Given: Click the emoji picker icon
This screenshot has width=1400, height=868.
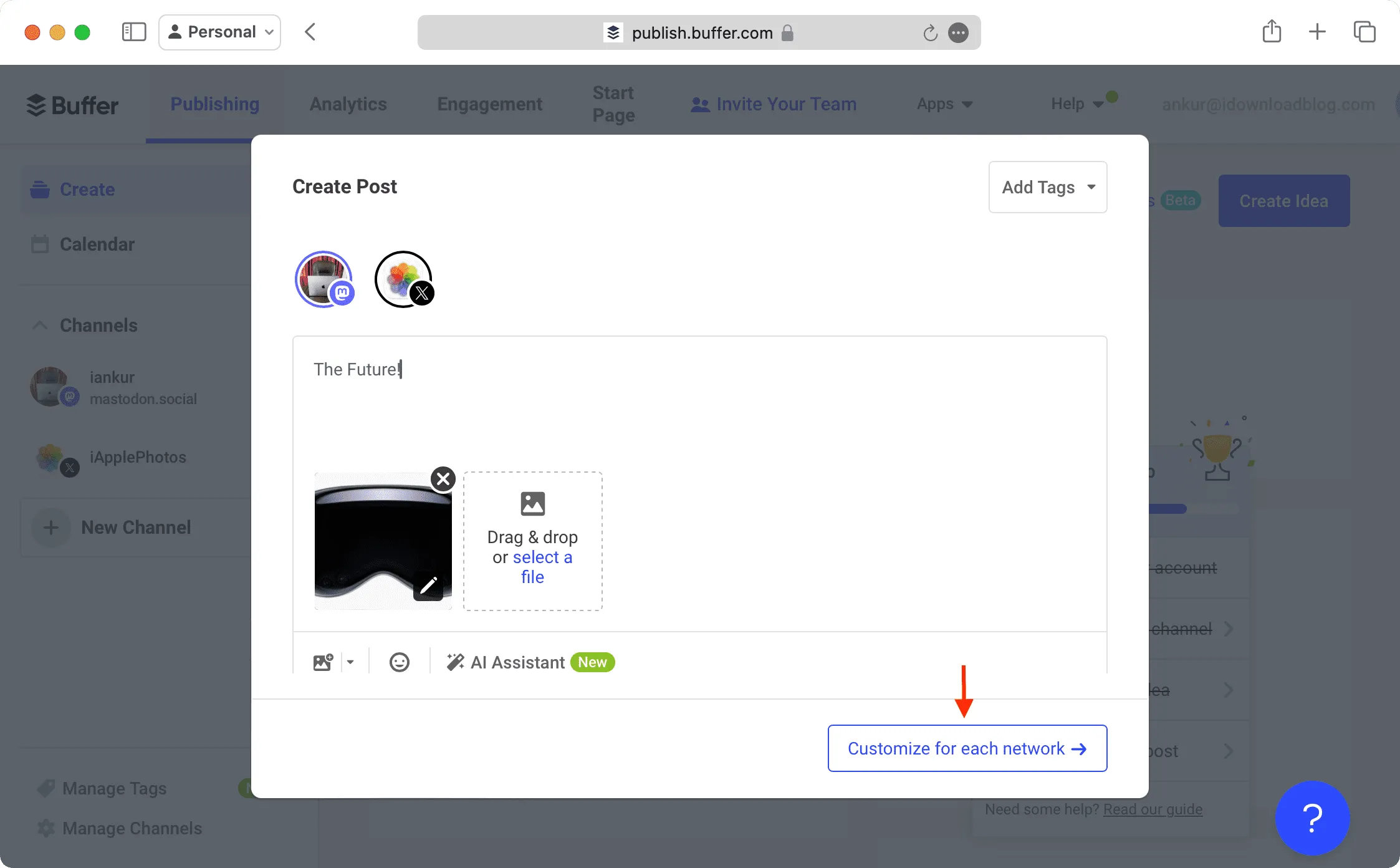Looking at the screenshot, I should tap(399, 662).
